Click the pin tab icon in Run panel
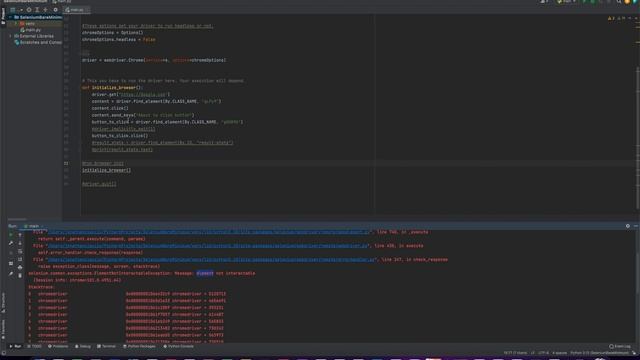The height and width of the screenshot is (360, 640). (x=11, y=274)
